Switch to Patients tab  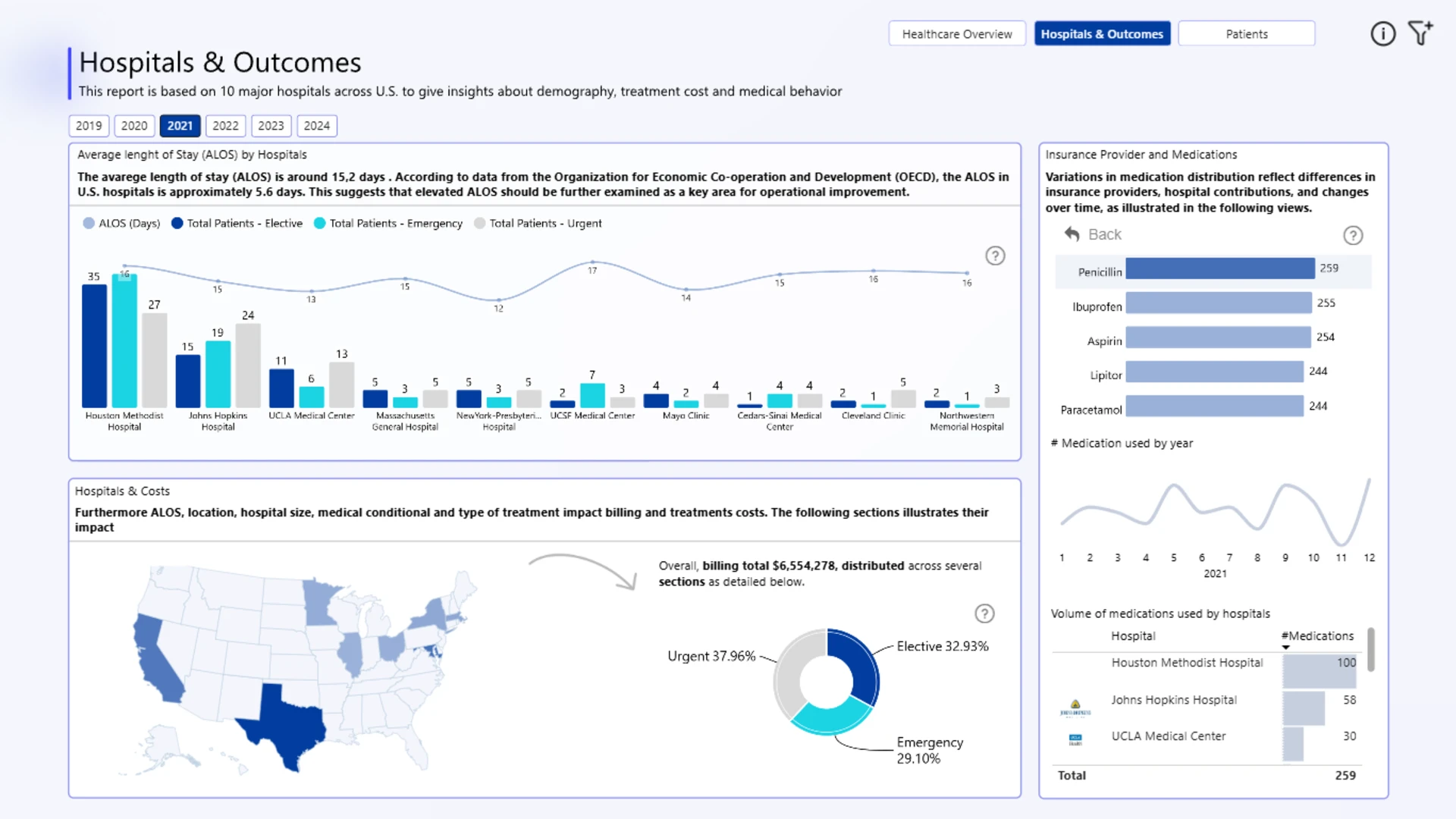[x=1246, y=34]
